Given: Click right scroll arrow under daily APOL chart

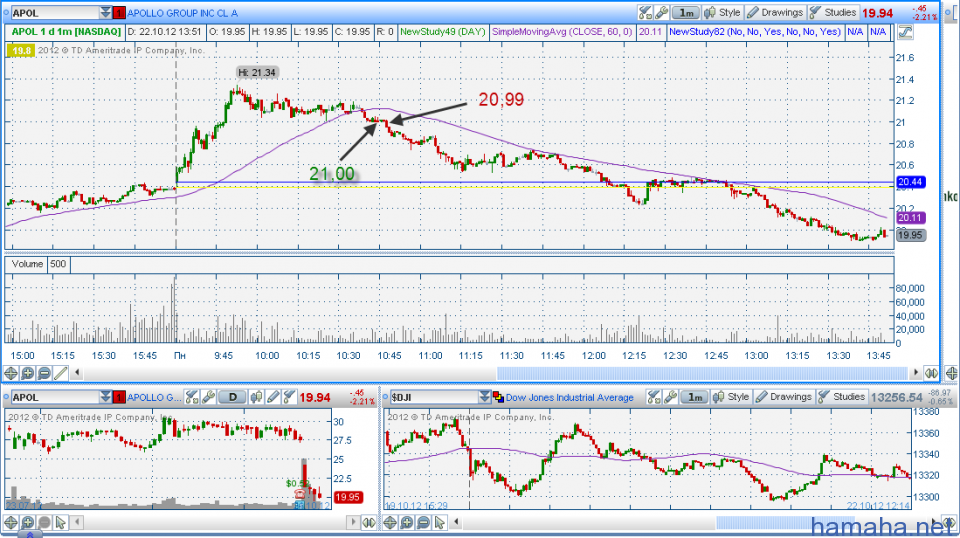Looking at the screenshot, I should (353, 522).
